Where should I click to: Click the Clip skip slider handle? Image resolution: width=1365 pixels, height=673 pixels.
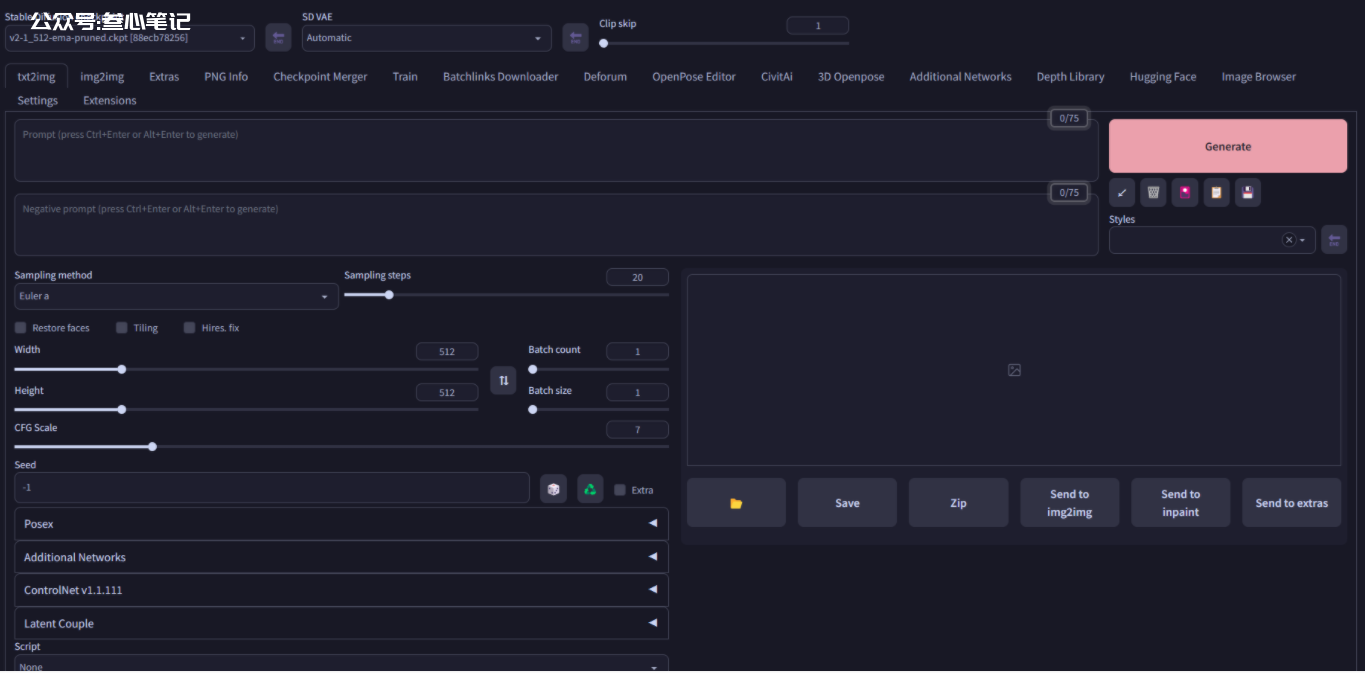coord(603,43)
